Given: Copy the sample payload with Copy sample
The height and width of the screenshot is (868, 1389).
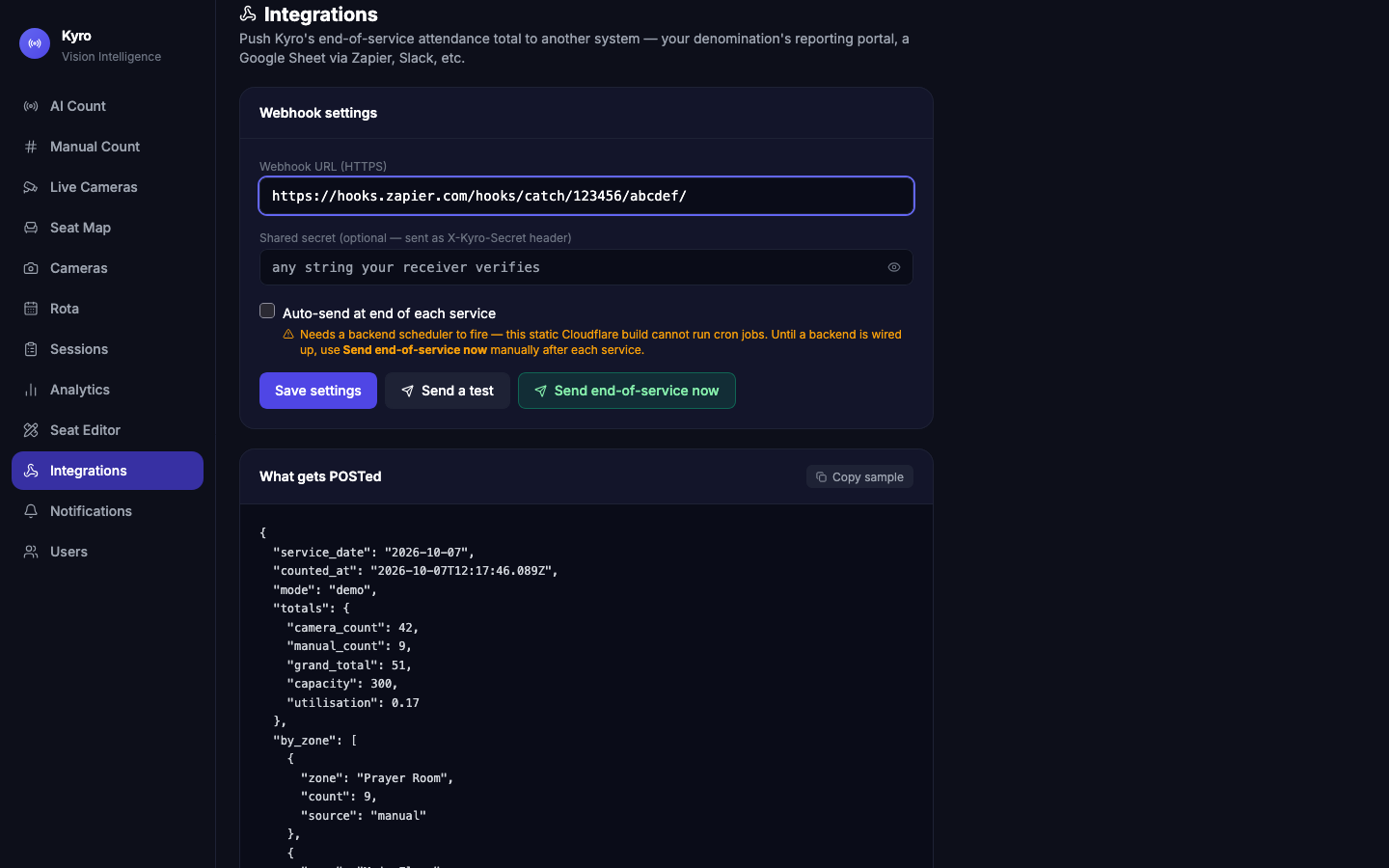Looking at the screenshot, I should click(x=859, y=476).
